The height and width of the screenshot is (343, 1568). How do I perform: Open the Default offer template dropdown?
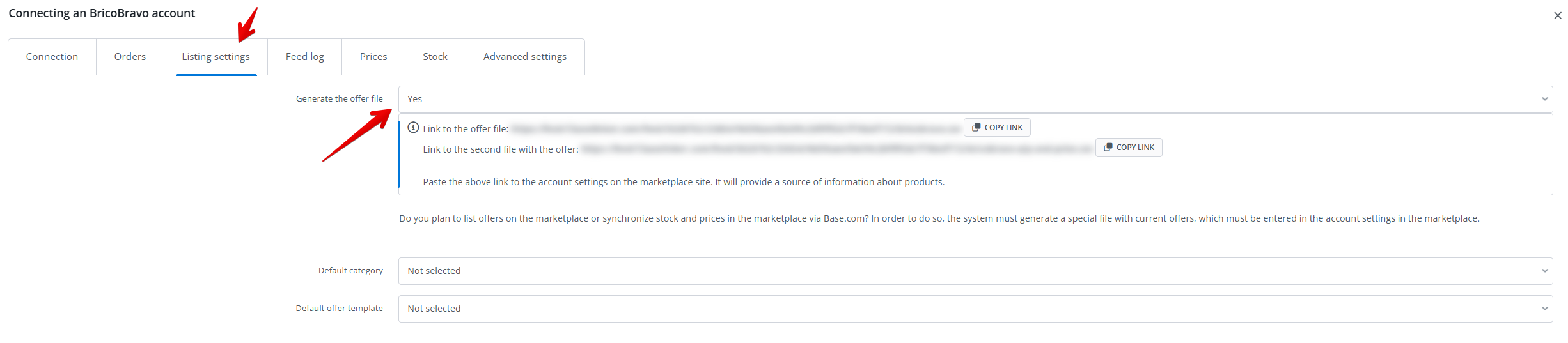click(x=975, y=309)
